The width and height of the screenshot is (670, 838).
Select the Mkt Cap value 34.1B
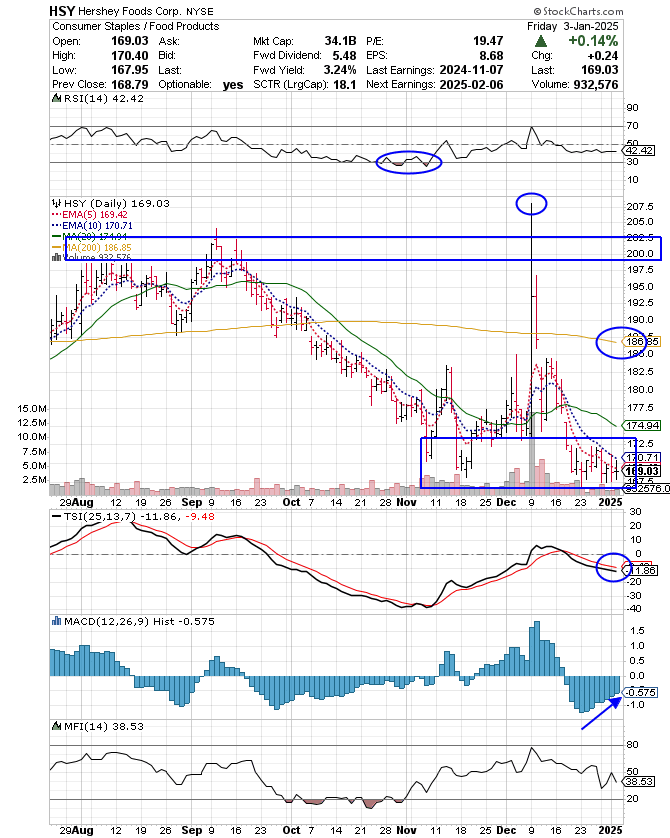pyautogui.click(x=340, y=41)
